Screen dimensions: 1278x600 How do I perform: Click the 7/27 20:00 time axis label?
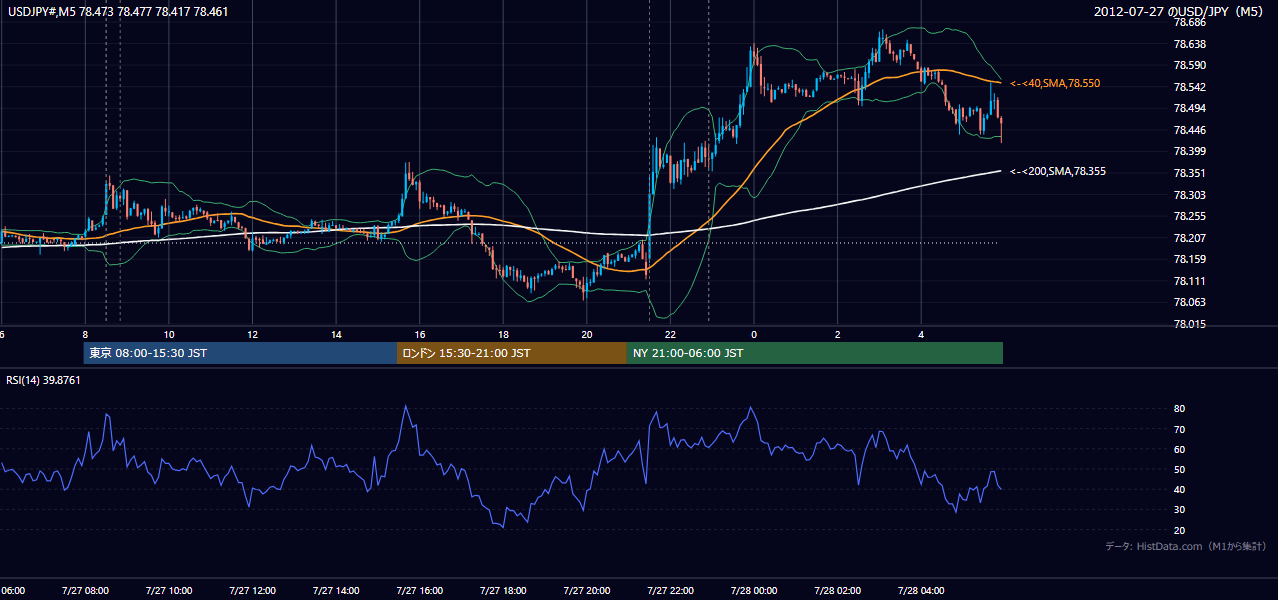pyautogui.click(x=586, y=590)
